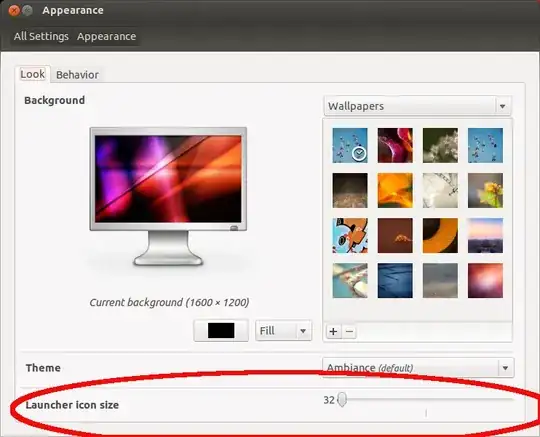This screenshot has height=437, width=540.
Task: Select the purple-red Ubuntu gradient wallpaper
Action: (x=485, y=281)
